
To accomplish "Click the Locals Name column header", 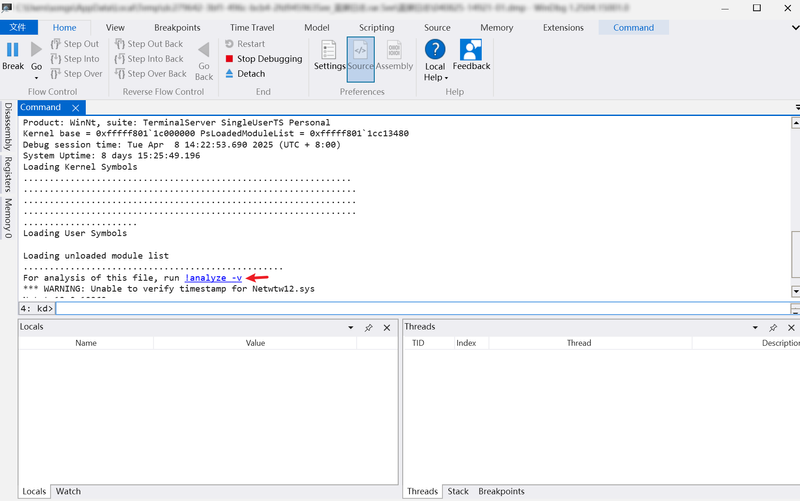I will point(86,343).
